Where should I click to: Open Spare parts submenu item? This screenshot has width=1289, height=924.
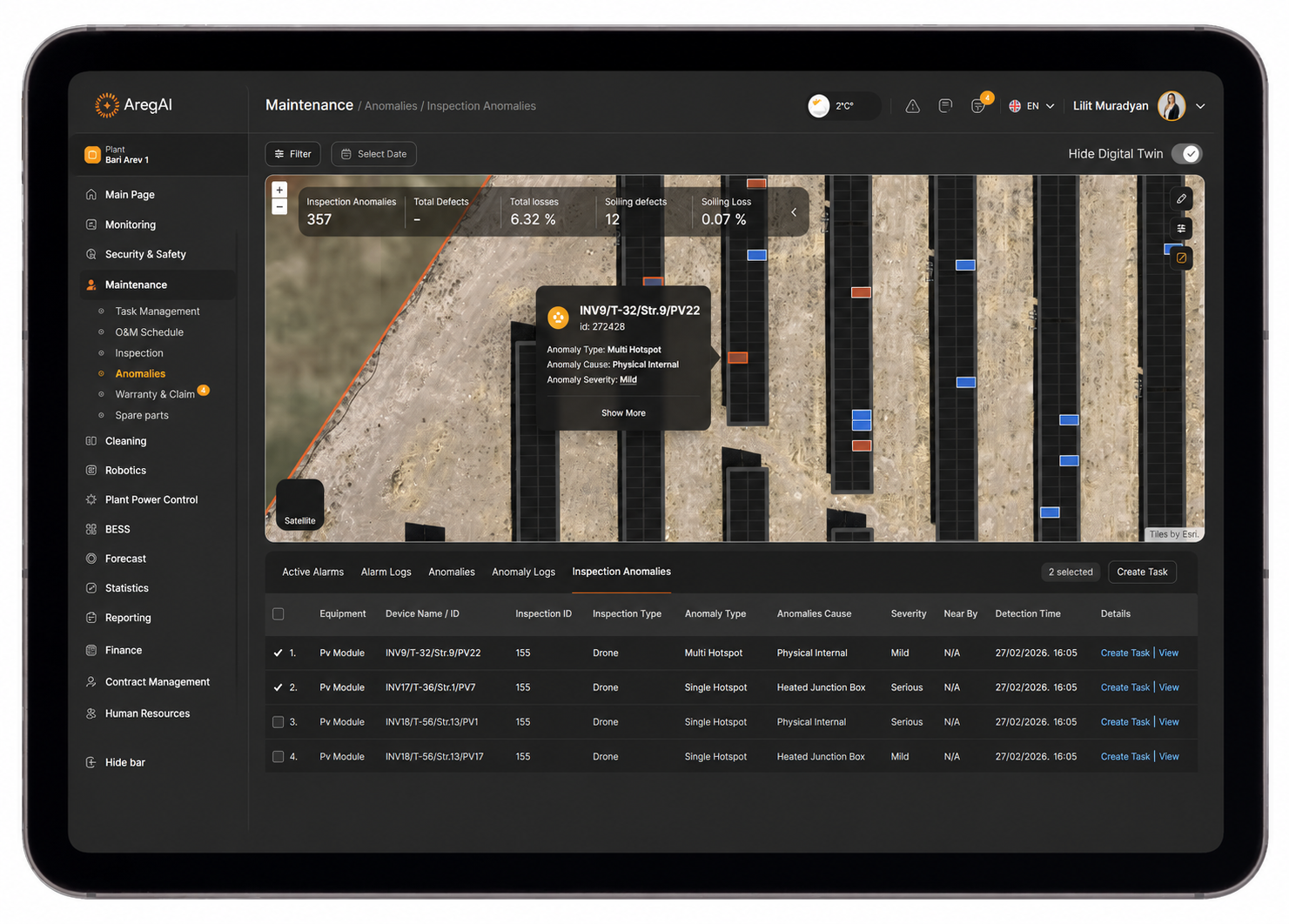click(x=142, y=416)
